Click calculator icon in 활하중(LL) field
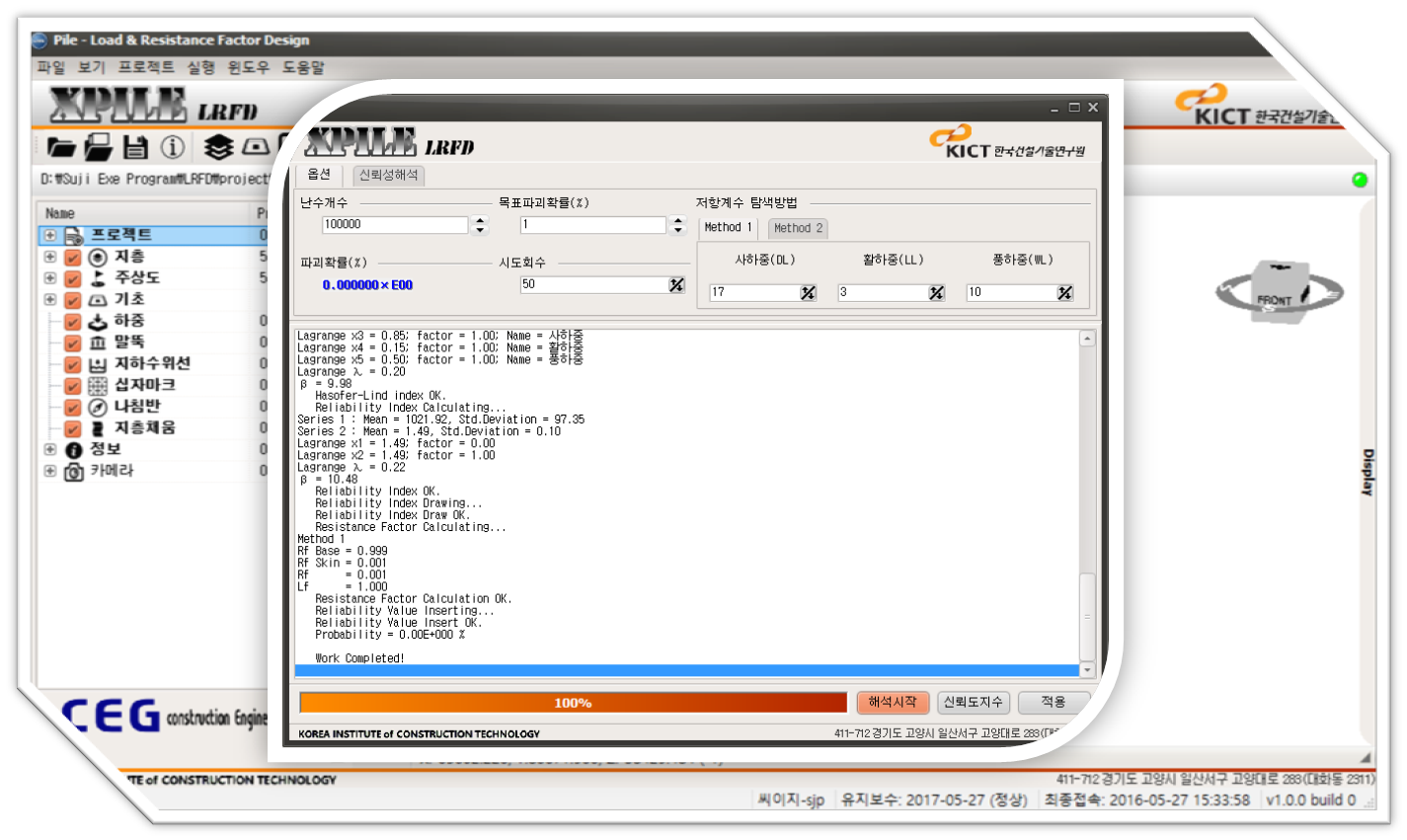1407x840 pixels. pos(936,293)
